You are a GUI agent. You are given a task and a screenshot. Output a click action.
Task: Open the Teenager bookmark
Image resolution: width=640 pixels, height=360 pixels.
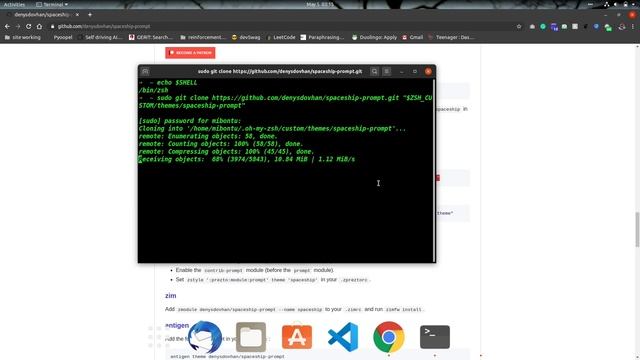click(451, 37)
